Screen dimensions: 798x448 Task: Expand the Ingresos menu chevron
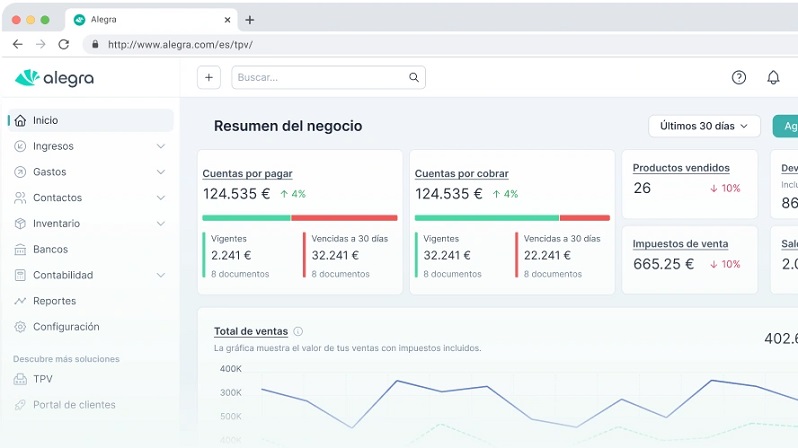coord(161,146)
